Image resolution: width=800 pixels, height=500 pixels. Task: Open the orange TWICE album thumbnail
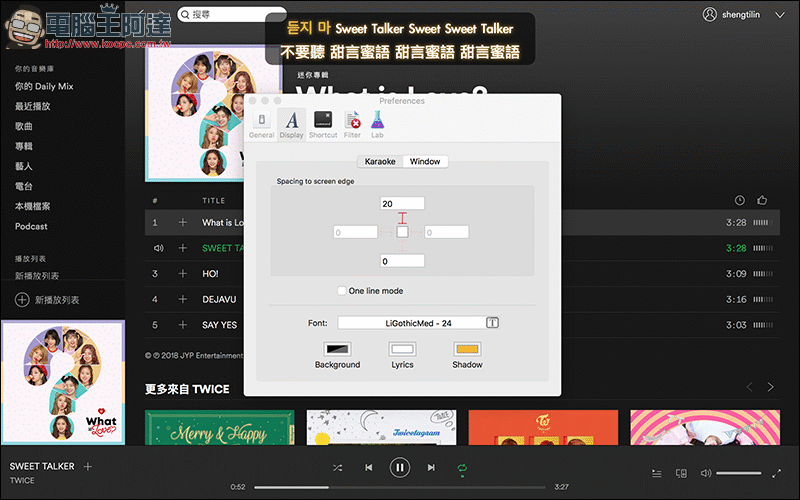click(543, 428)
